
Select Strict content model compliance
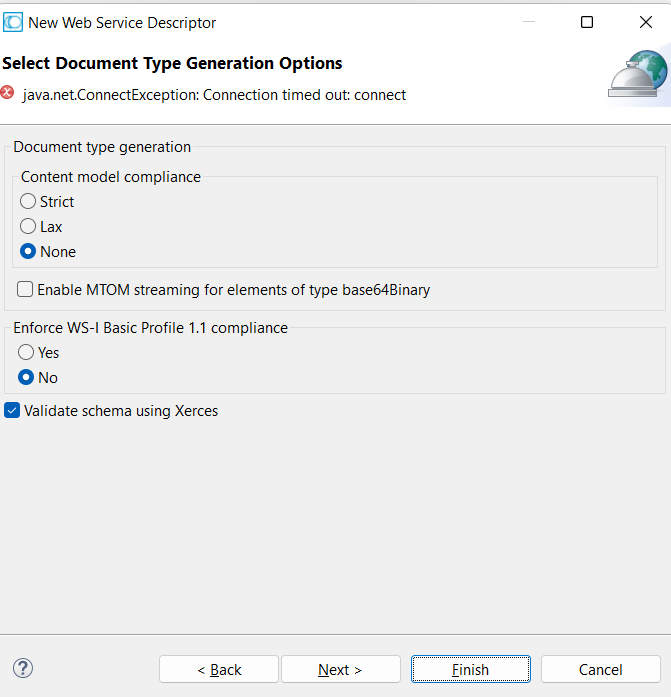pyautogui.click(x=28, y=202)
